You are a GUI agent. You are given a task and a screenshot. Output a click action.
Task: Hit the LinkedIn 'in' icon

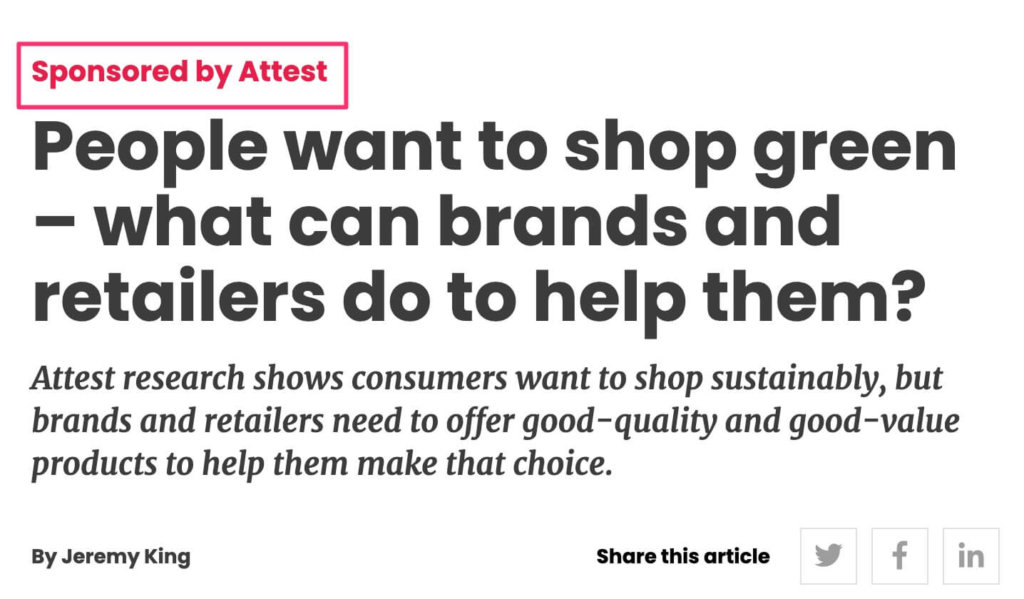(x=970, y=556)
